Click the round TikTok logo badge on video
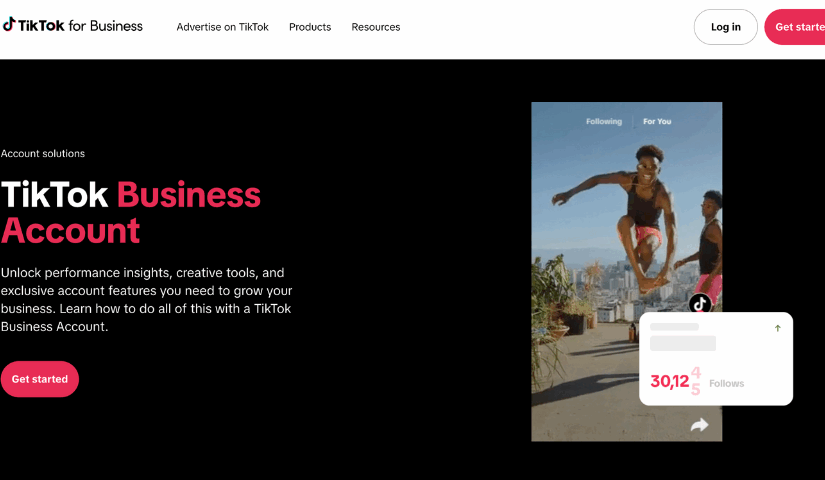Image resolution: width=825 pixels, height=480 pixels. [x=700, y=304]
